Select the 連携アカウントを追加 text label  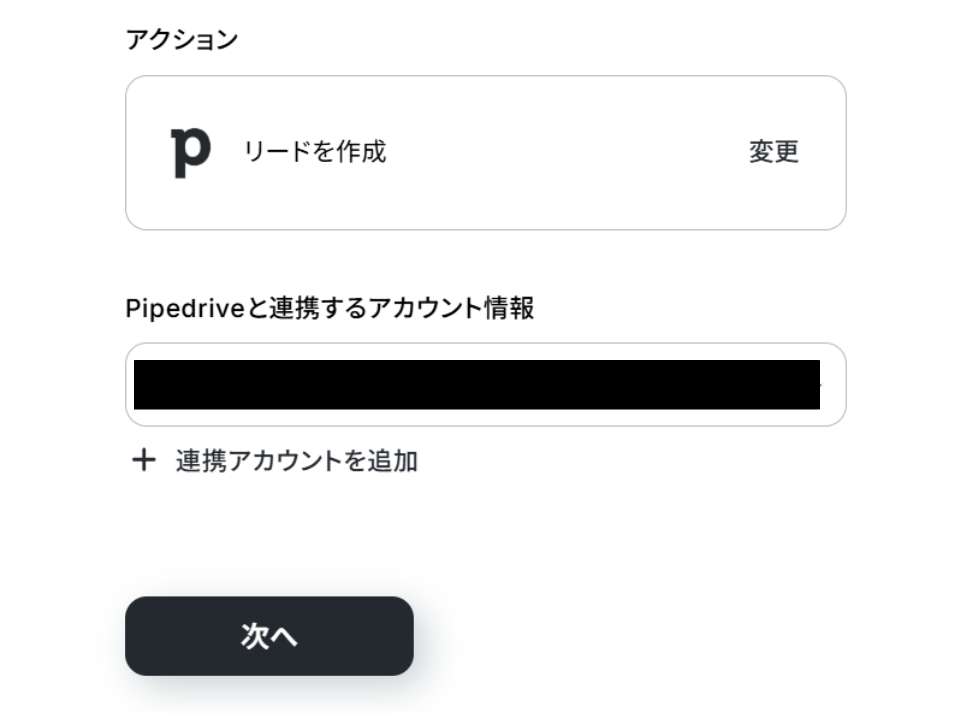(296, 461)
